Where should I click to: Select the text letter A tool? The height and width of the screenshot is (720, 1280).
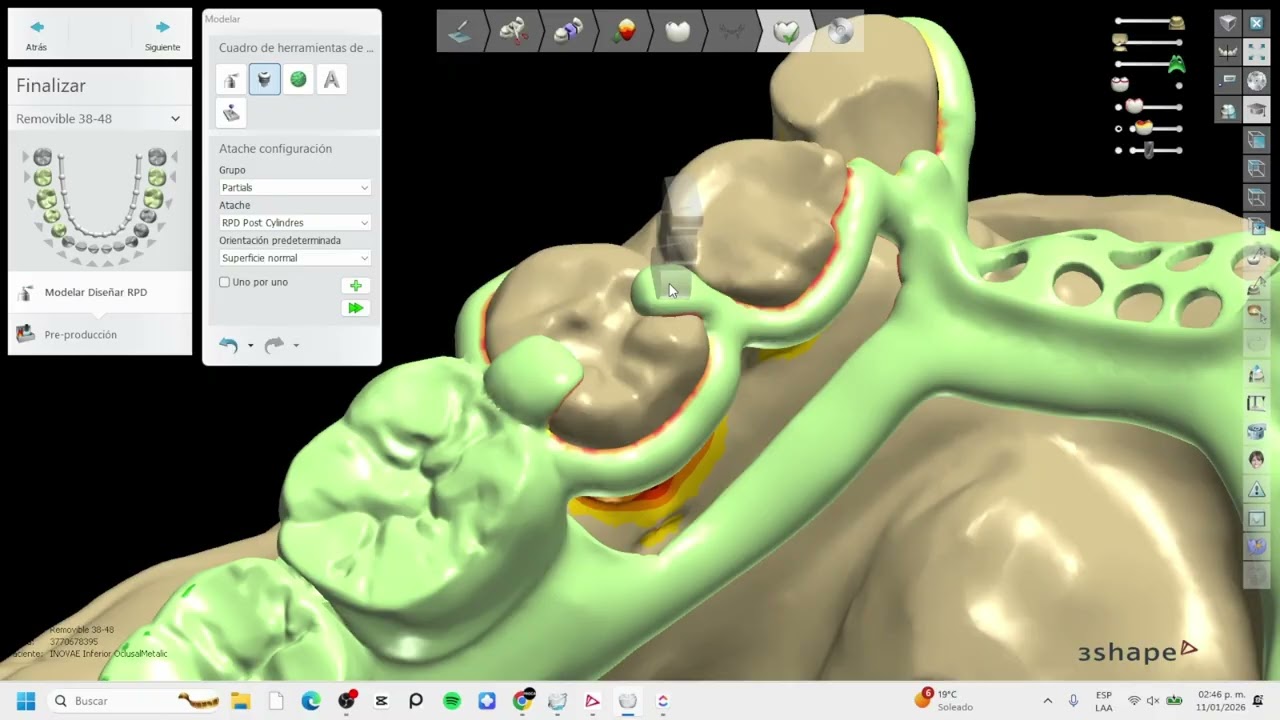[x=331, y=79]
